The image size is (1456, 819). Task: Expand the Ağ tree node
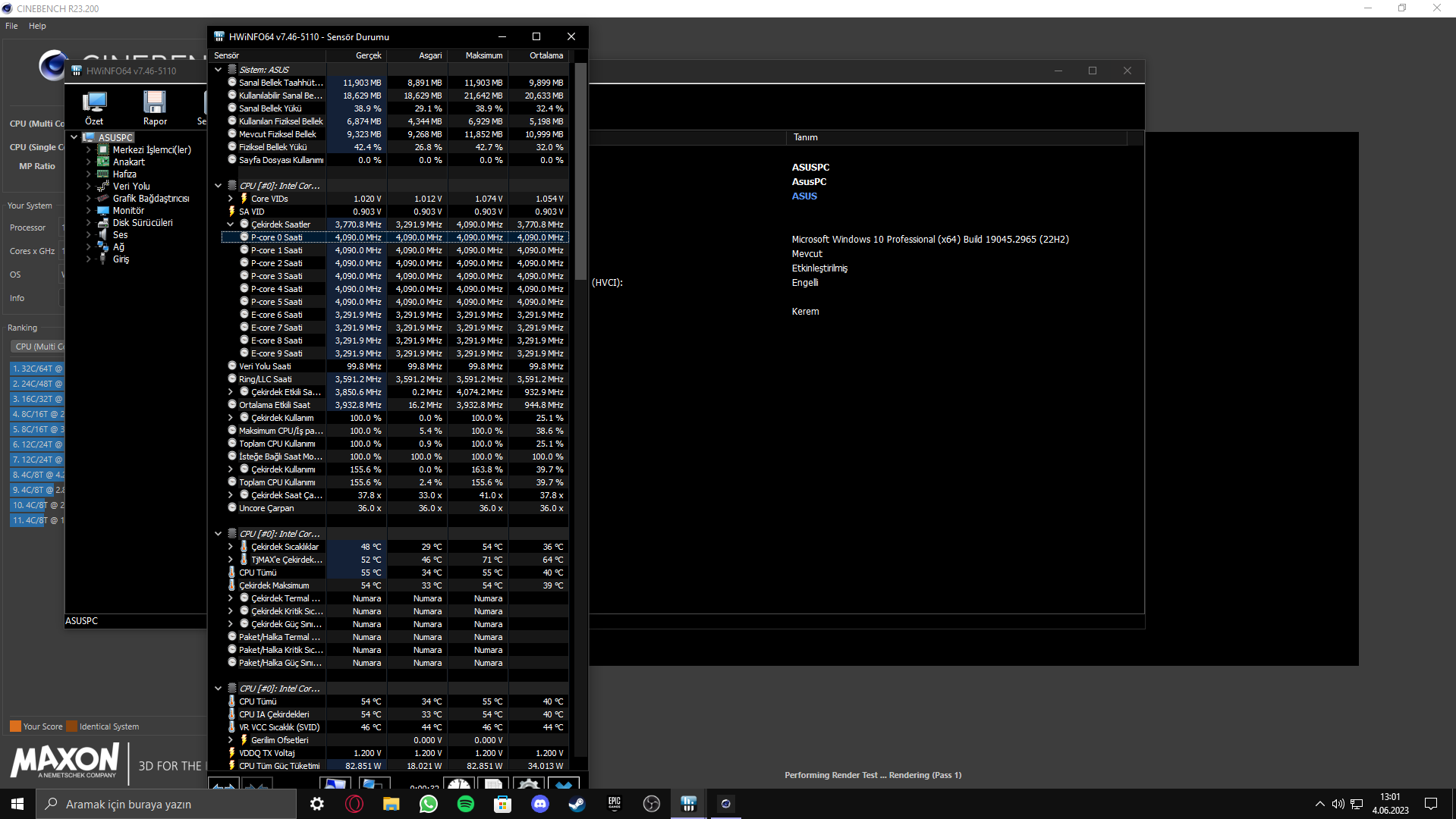[89, 246]
